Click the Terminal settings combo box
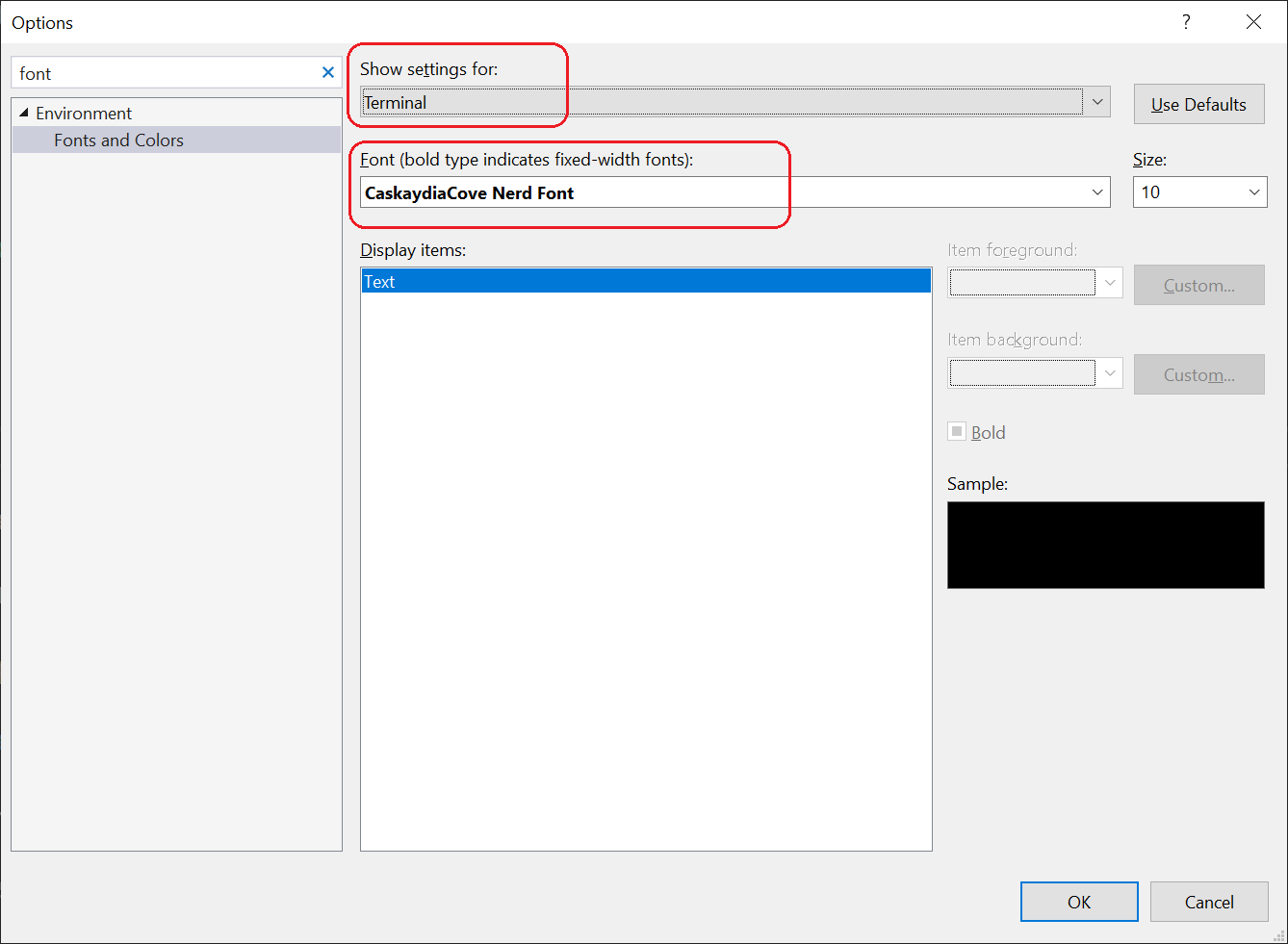1288x944 pixels. 674,101
